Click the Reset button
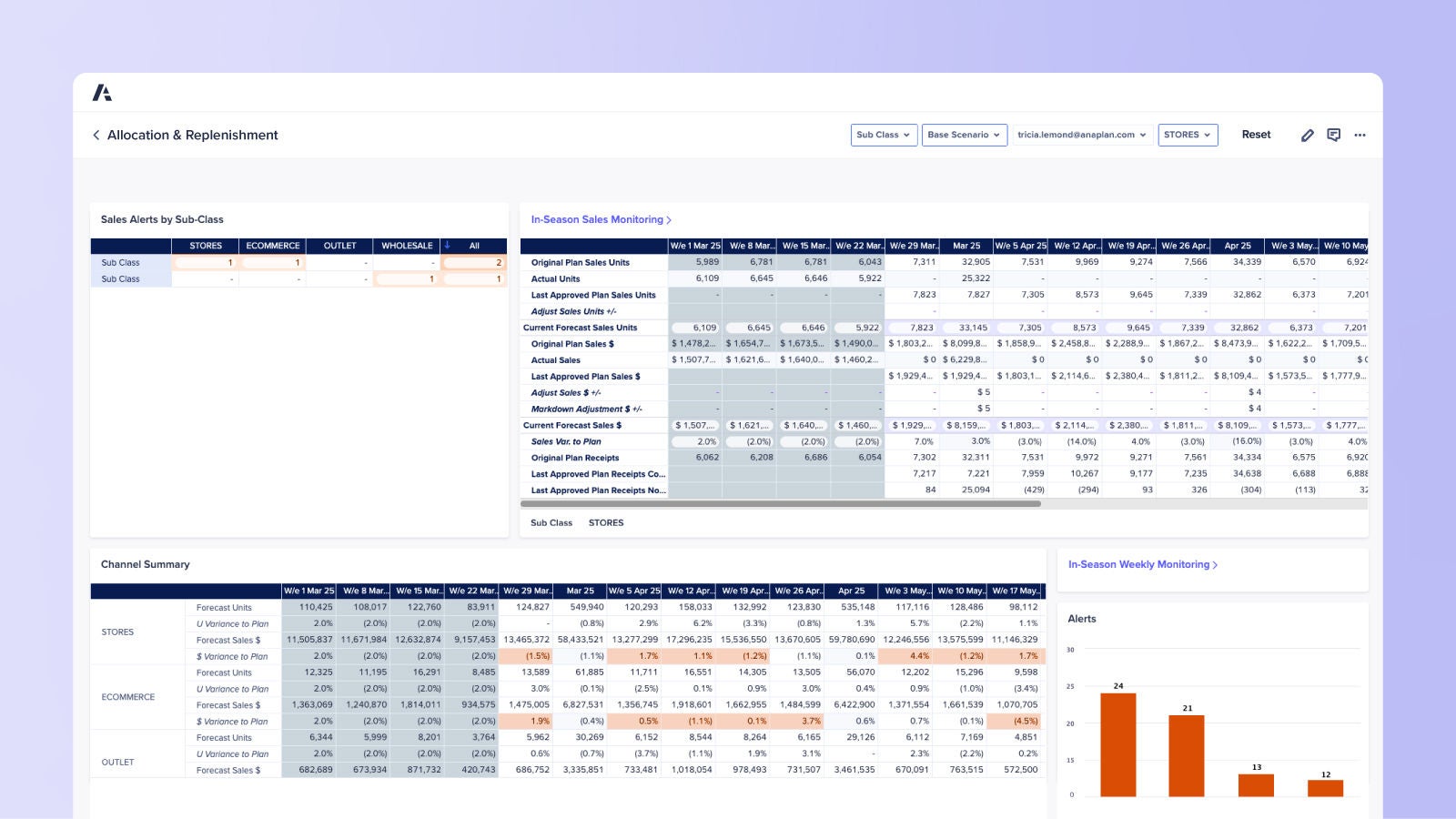Screen dimensions: 1456x819 pos(1256,135)
